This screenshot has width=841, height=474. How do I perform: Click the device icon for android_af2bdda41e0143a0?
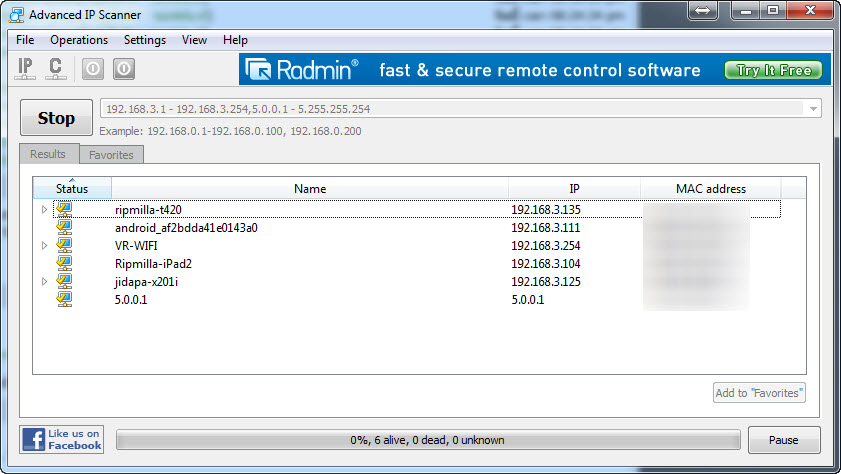click(x=64, y=227)
